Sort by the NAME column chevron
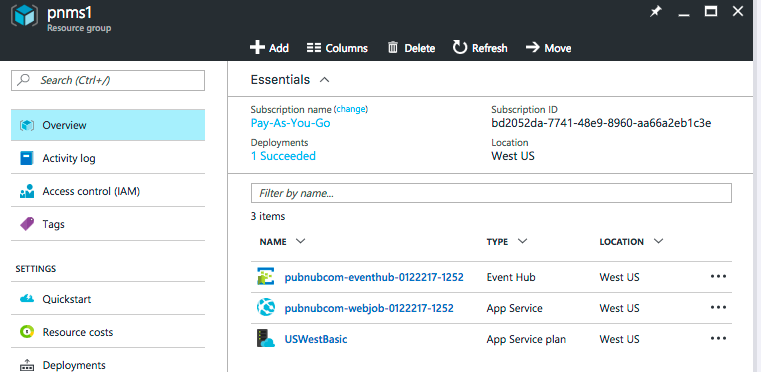This screenshot has width=761, height=372. (300, 241)
